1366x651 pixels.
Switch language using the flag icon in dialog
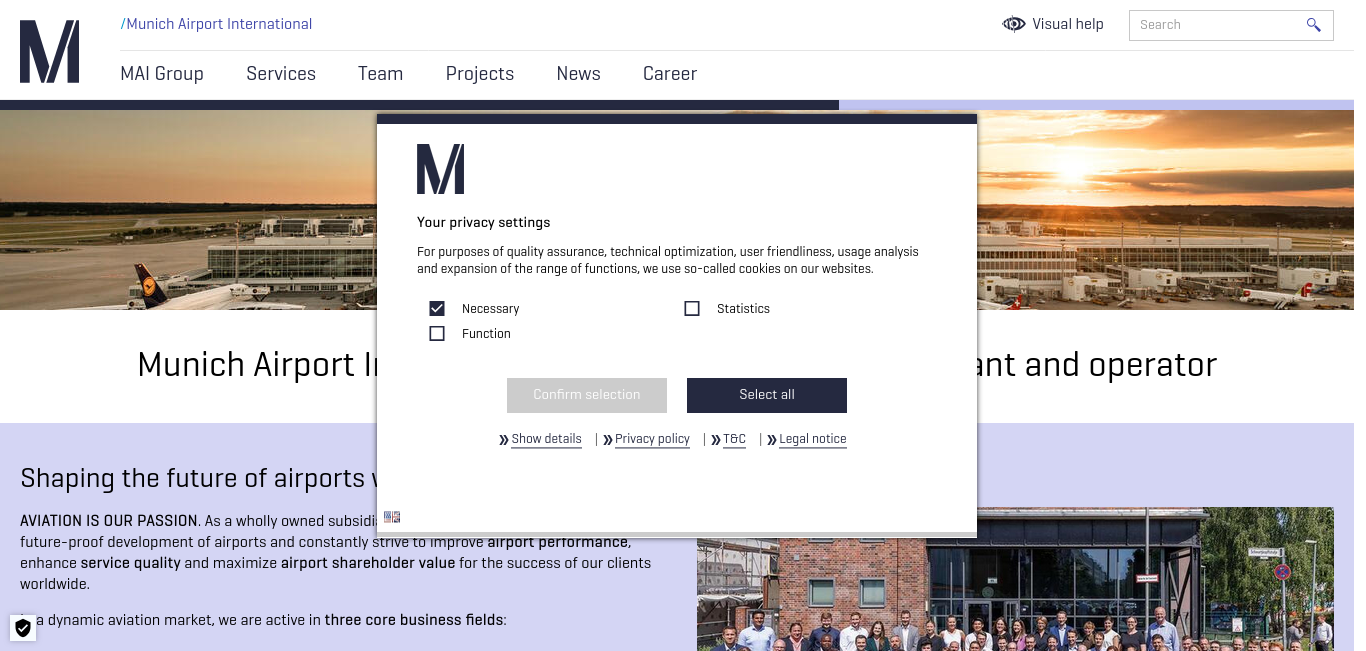point(392,517)
